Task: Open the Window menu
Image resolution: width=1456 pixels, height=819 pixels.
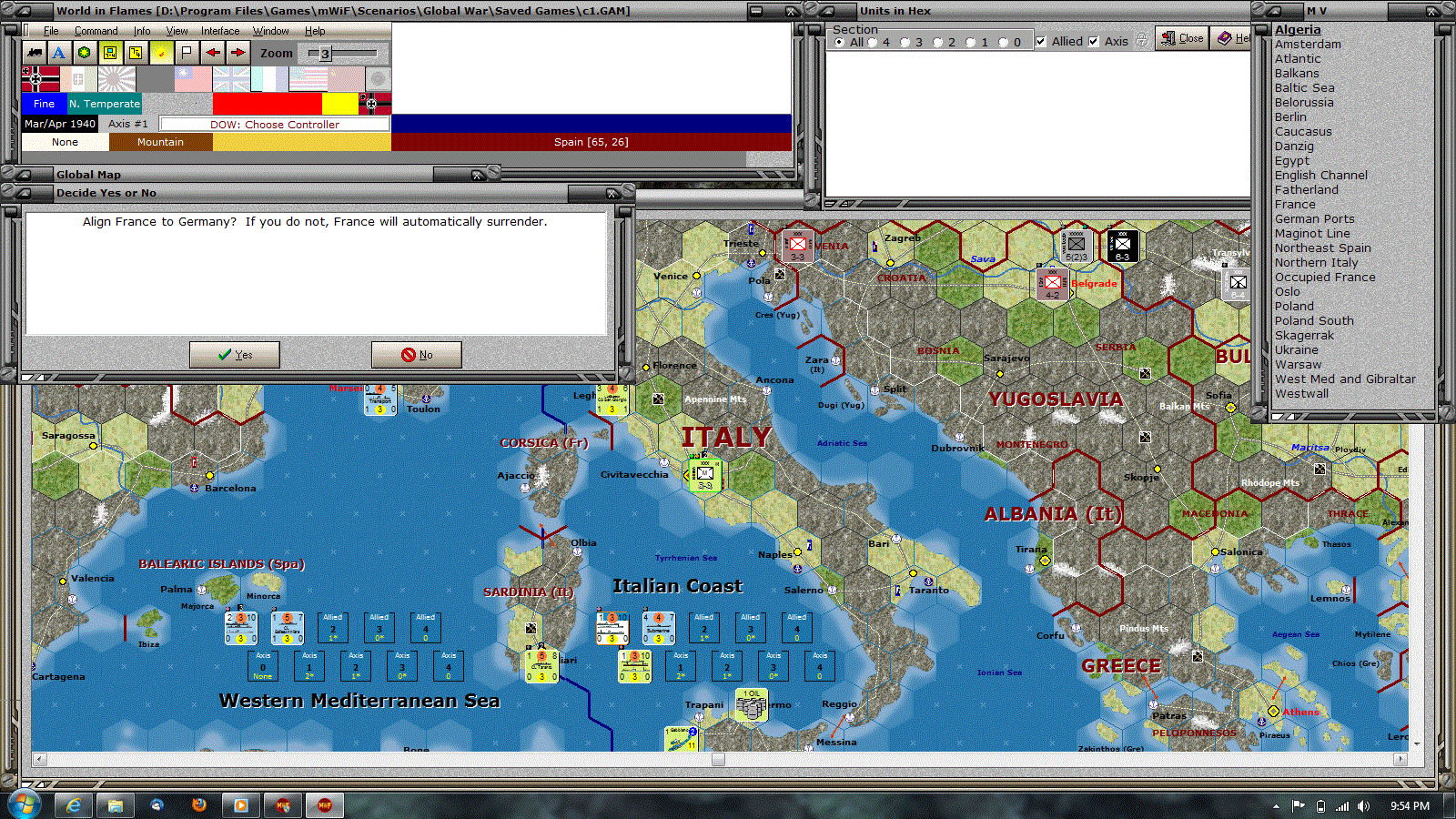Action: (x=270, y=31)
